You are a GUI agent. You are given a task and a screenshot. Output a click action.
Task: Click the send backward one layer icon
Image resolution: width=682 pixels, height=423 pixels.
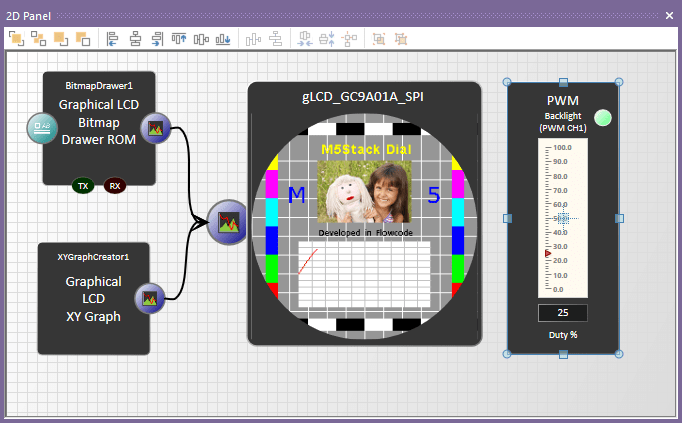(x=83, y=39)
